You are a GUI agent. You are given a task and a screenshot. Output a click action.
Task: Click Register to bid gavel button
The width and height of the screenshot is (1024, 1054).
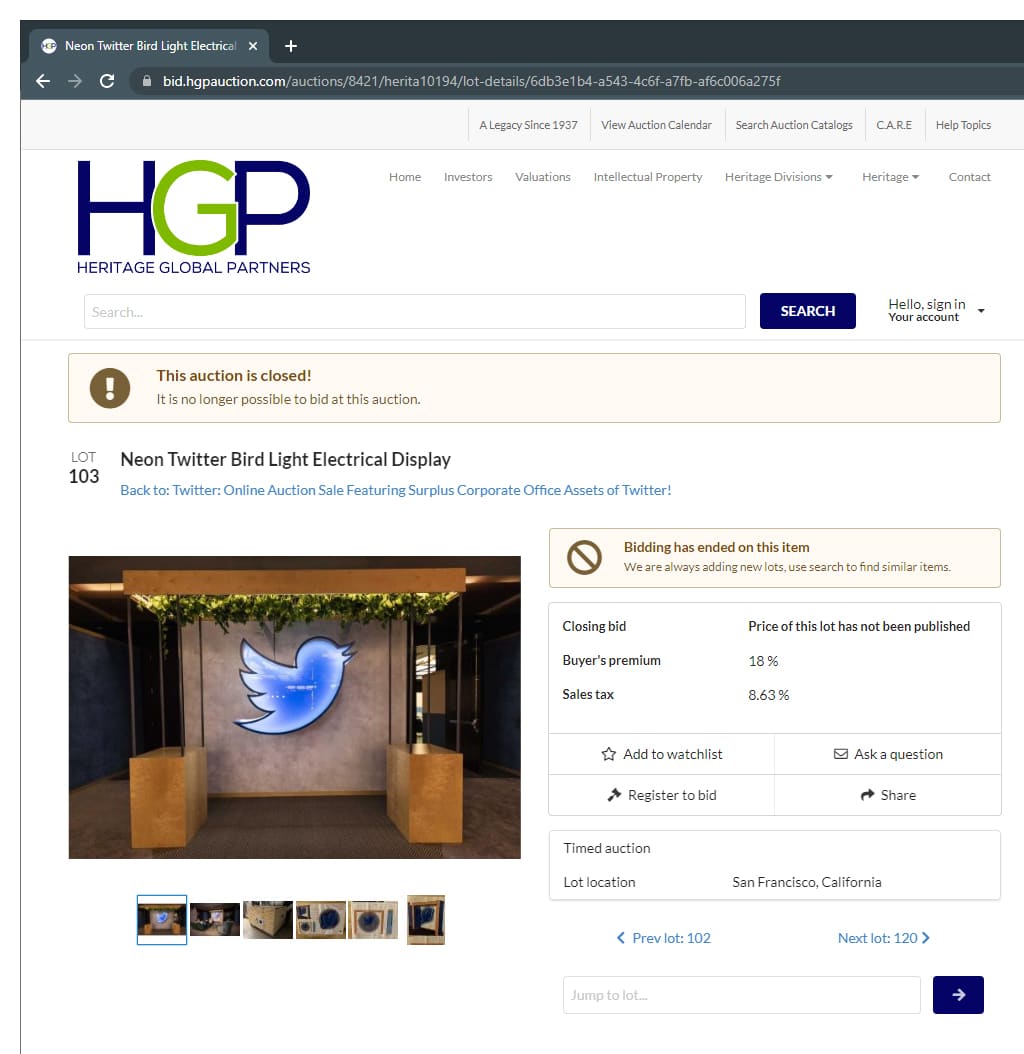tap(662, 795)
